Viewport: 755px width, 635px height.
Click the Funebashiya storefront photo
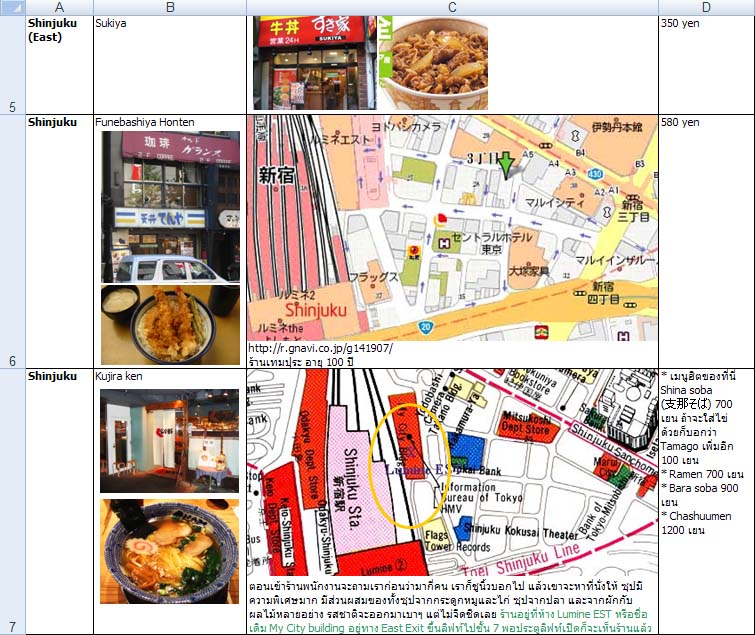point(170,207)
